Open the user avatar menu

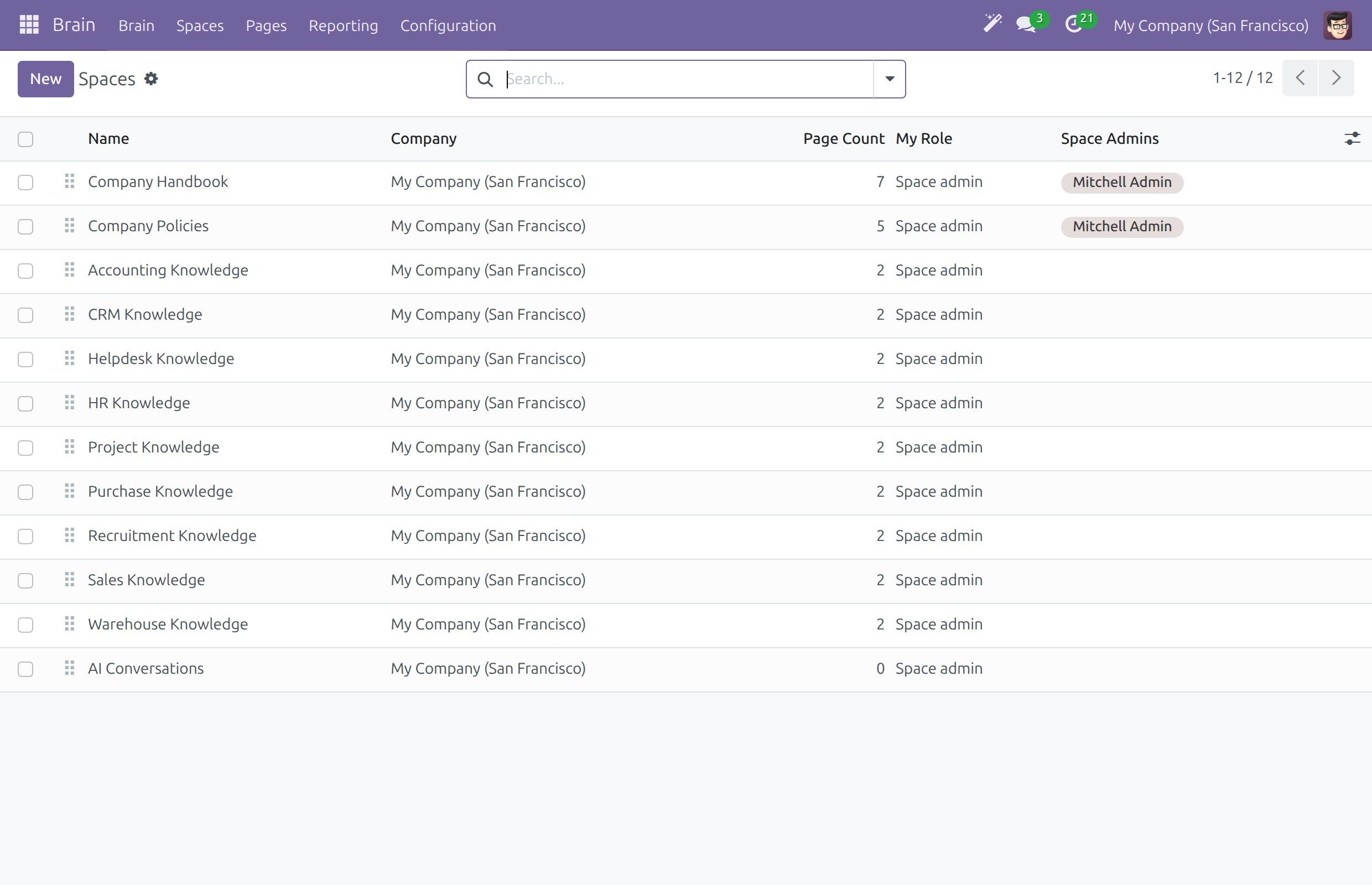[x=1337, y=25]
